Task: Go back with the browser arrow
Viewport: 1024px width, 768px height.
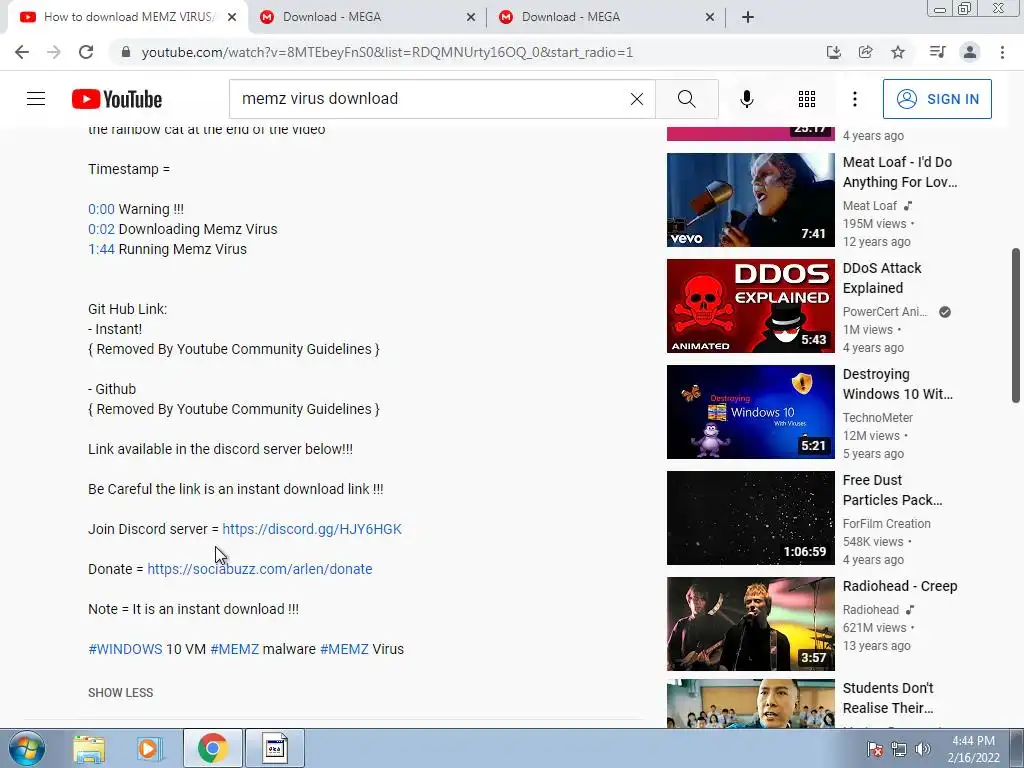Action: 22,52
